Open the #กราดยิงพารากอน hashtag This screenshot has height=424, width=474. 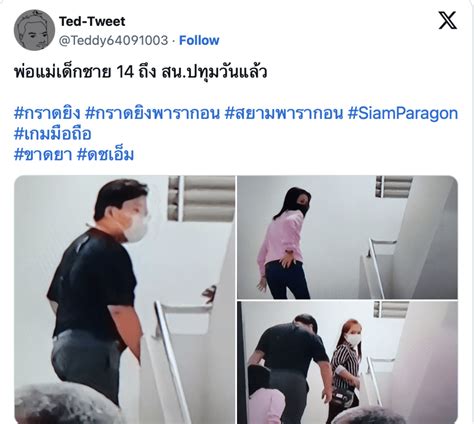coord(152,113)
